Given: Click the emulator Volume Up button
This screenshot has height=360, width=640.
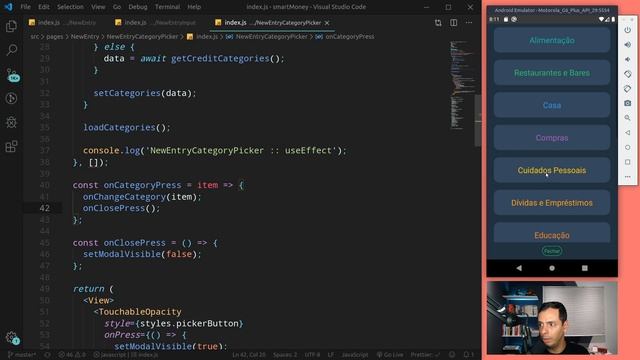Looking at the screenshot, I should click(628, 44).
